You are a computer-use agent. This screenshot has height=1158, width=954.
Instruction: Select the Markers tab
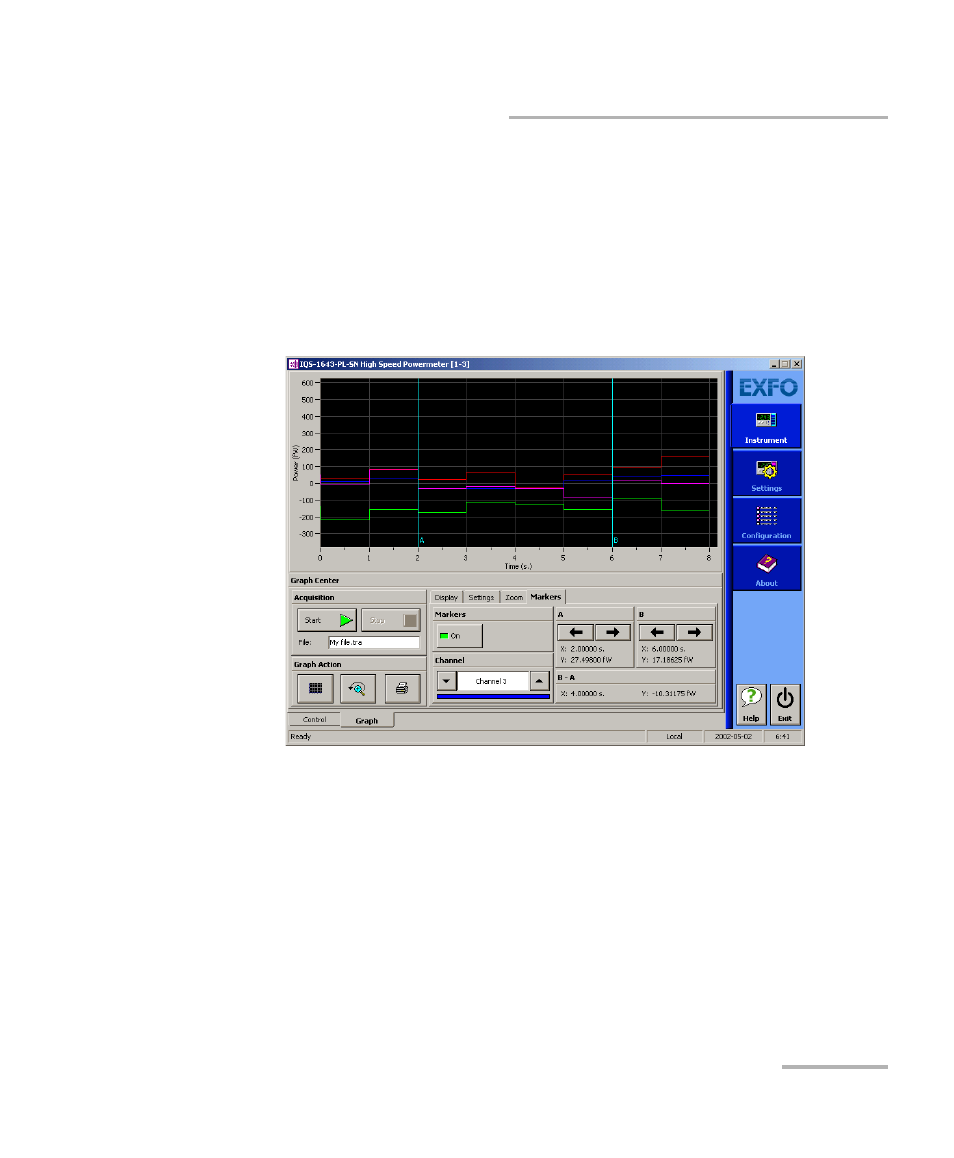tap(546, 597)
